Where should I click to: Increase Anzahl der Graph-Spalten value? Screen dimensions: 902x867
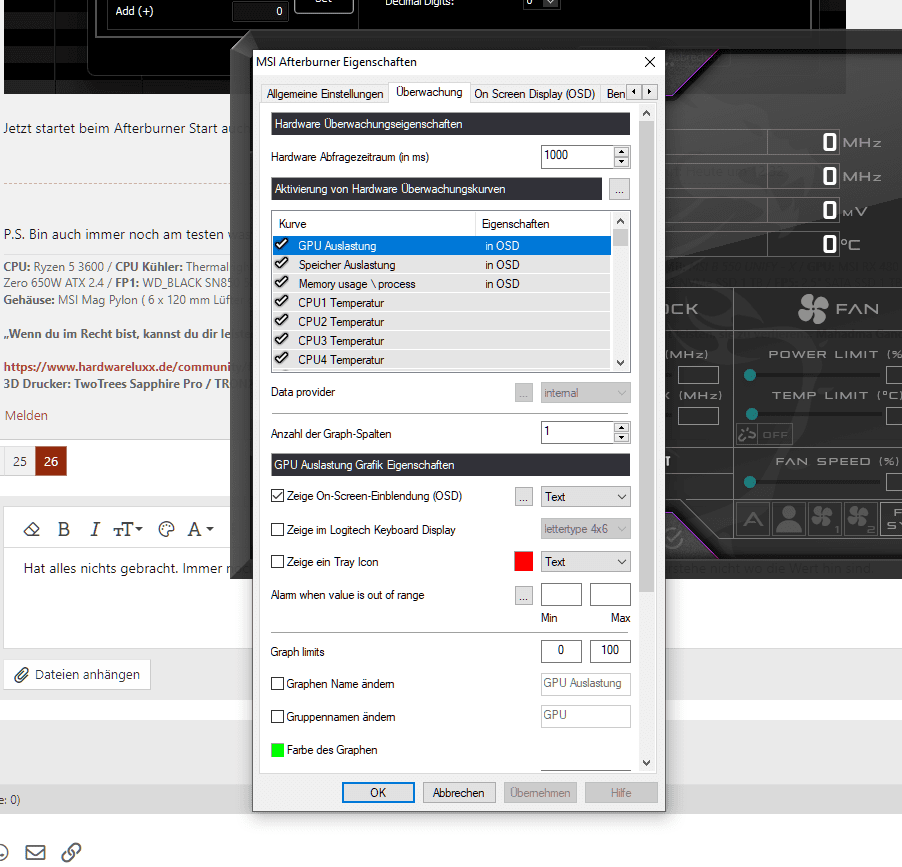point(621,427)
